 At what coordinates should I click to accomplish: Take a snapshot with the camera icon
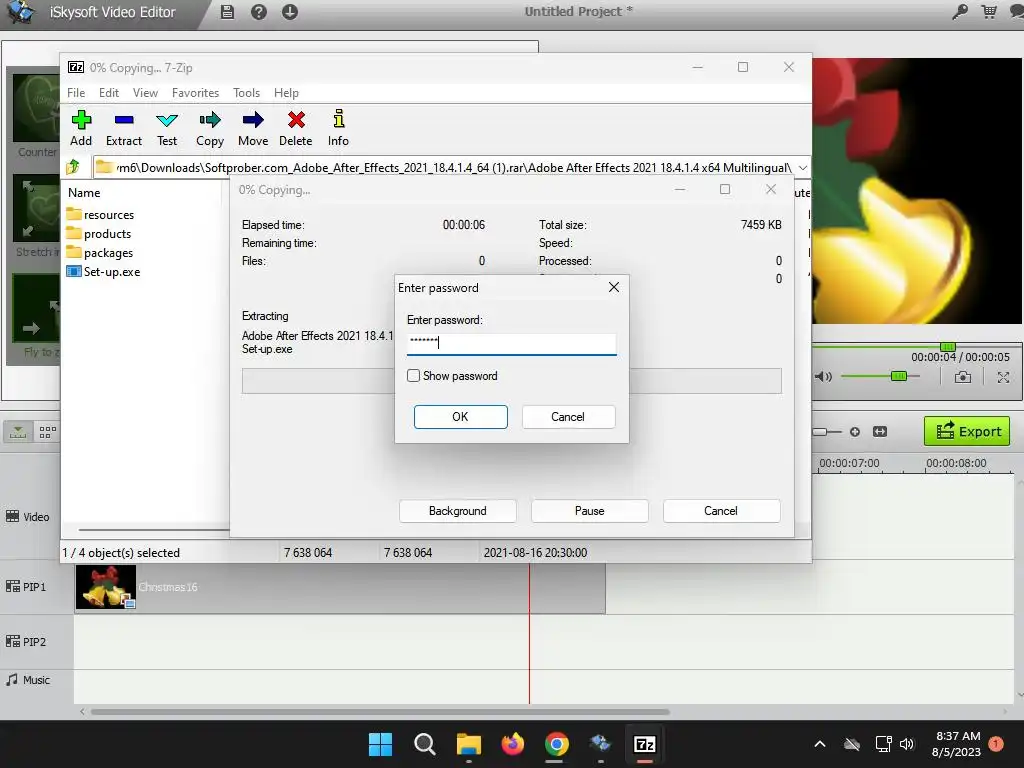(x=963, y=377)
